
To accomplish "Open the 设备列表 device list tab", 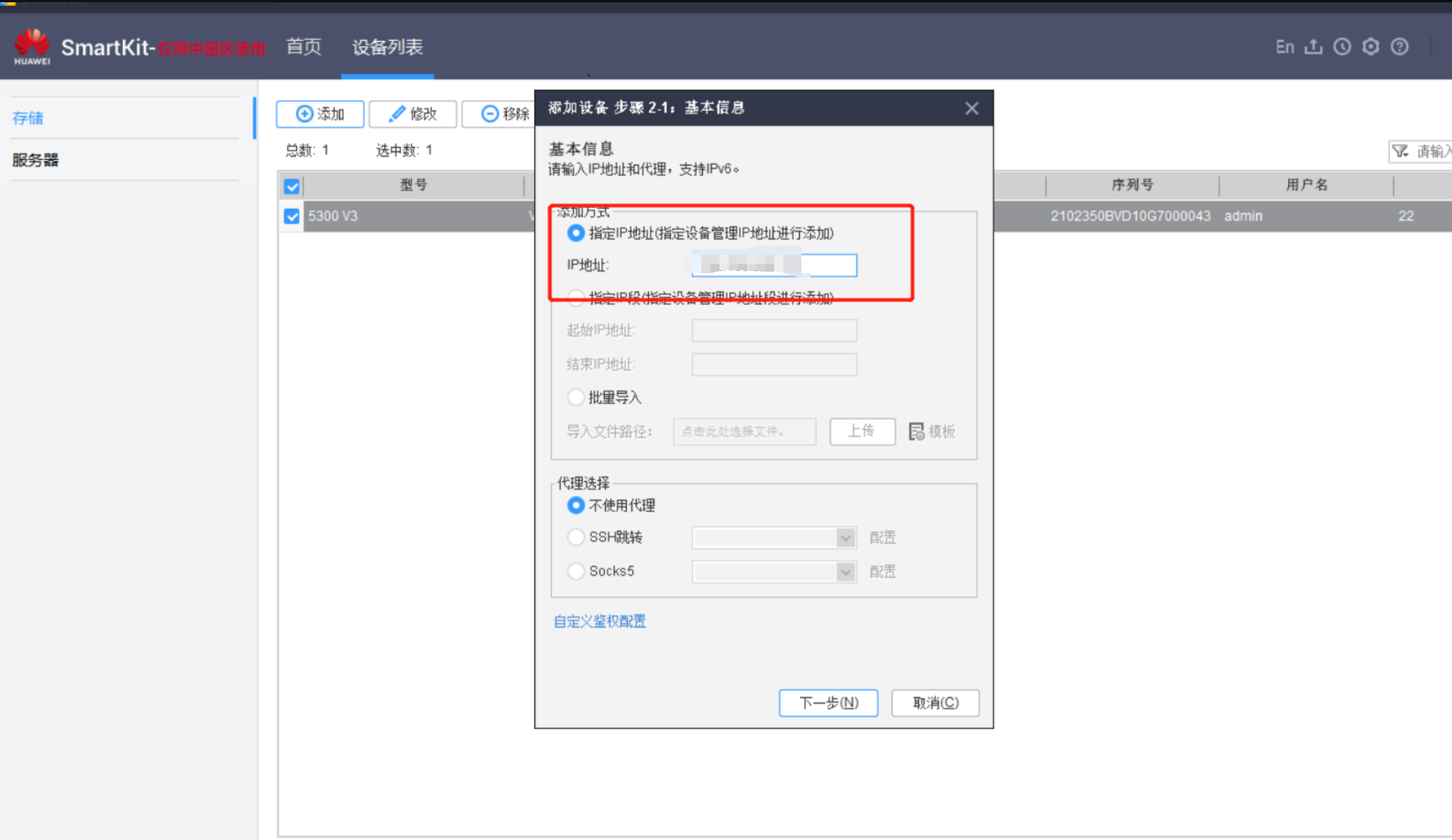I will click(x=387, y=47).
